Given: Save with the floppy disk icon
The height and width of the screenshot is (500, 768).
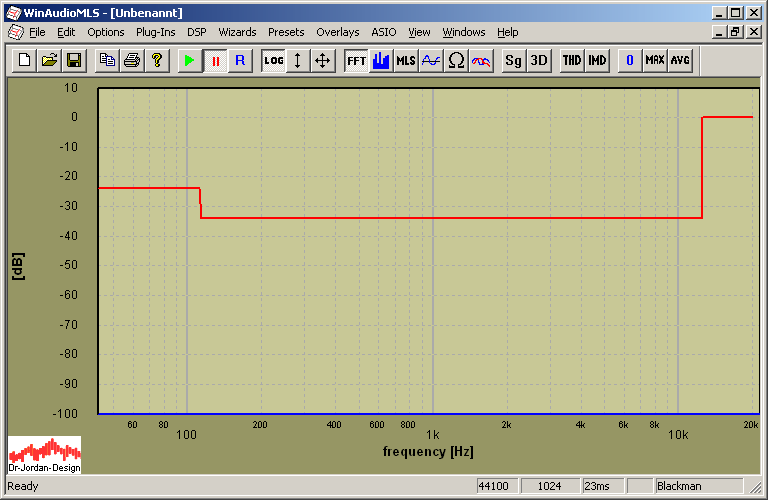Looking at the screenshot, I should [x=73, y=60].
